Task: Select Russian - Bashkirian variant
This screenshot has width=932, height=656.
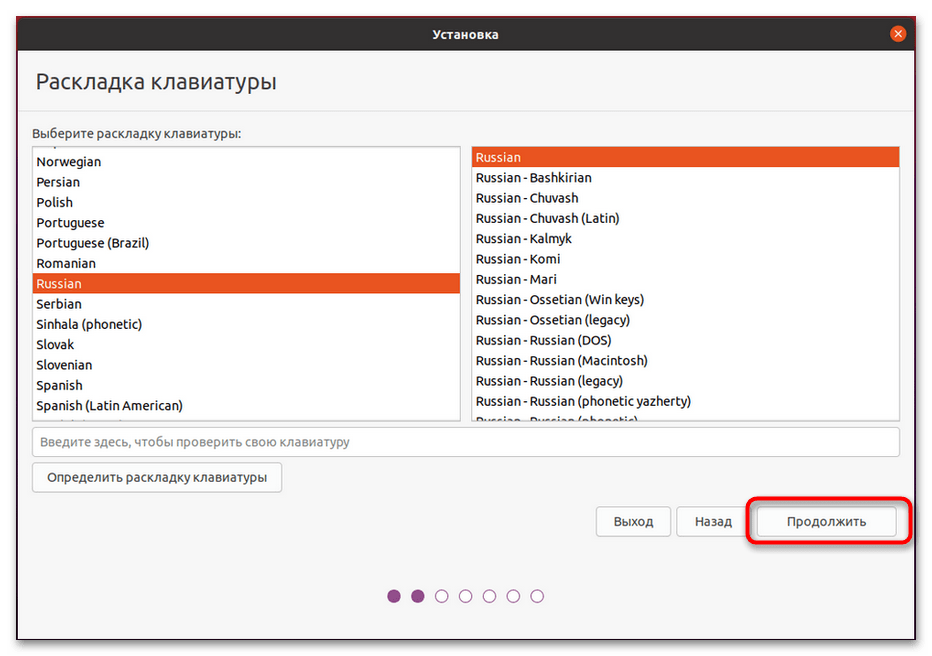Action: [x=534, y=178]
